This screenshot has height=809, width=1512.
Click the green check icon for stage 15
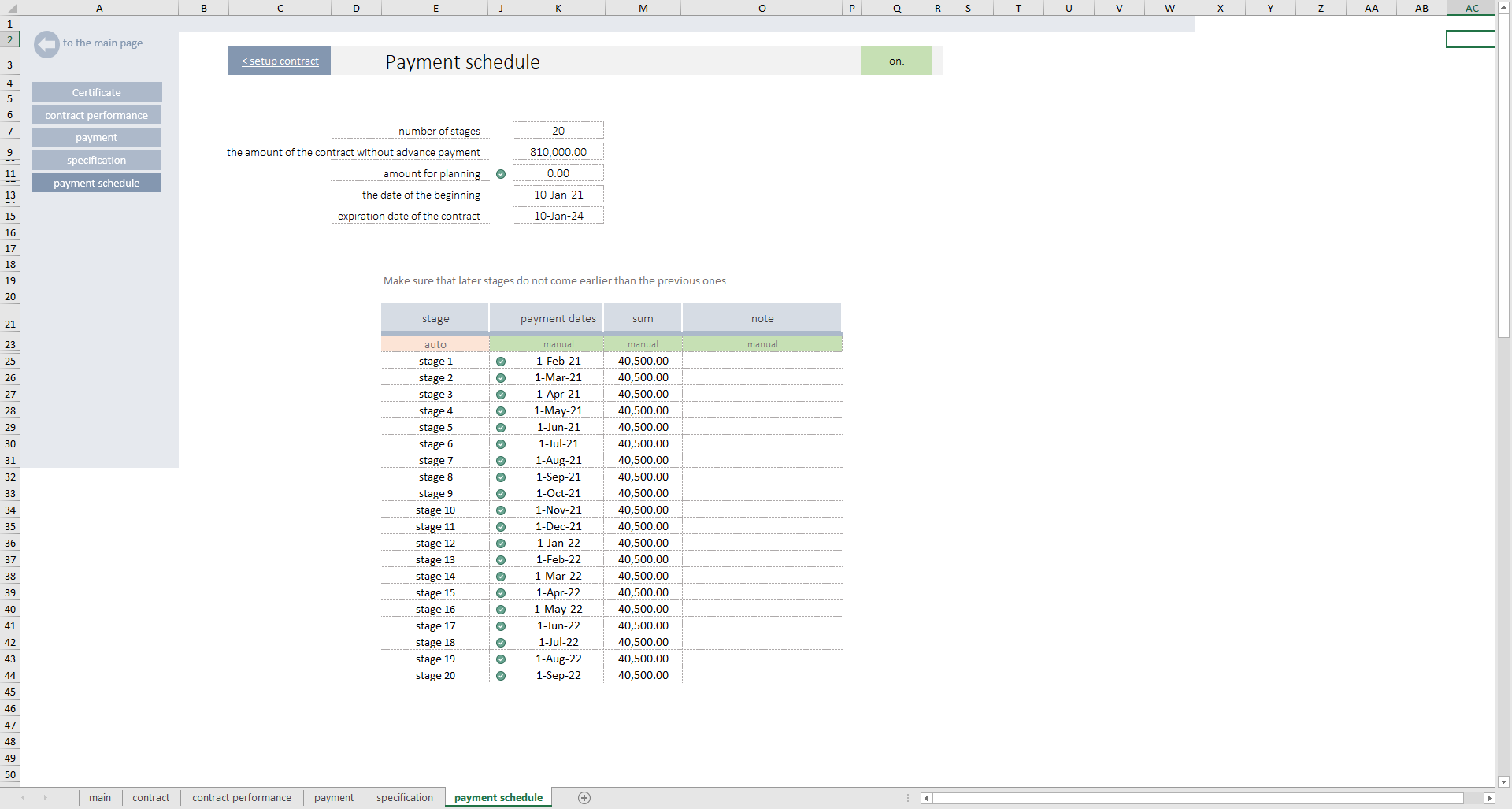click(501, 593)
